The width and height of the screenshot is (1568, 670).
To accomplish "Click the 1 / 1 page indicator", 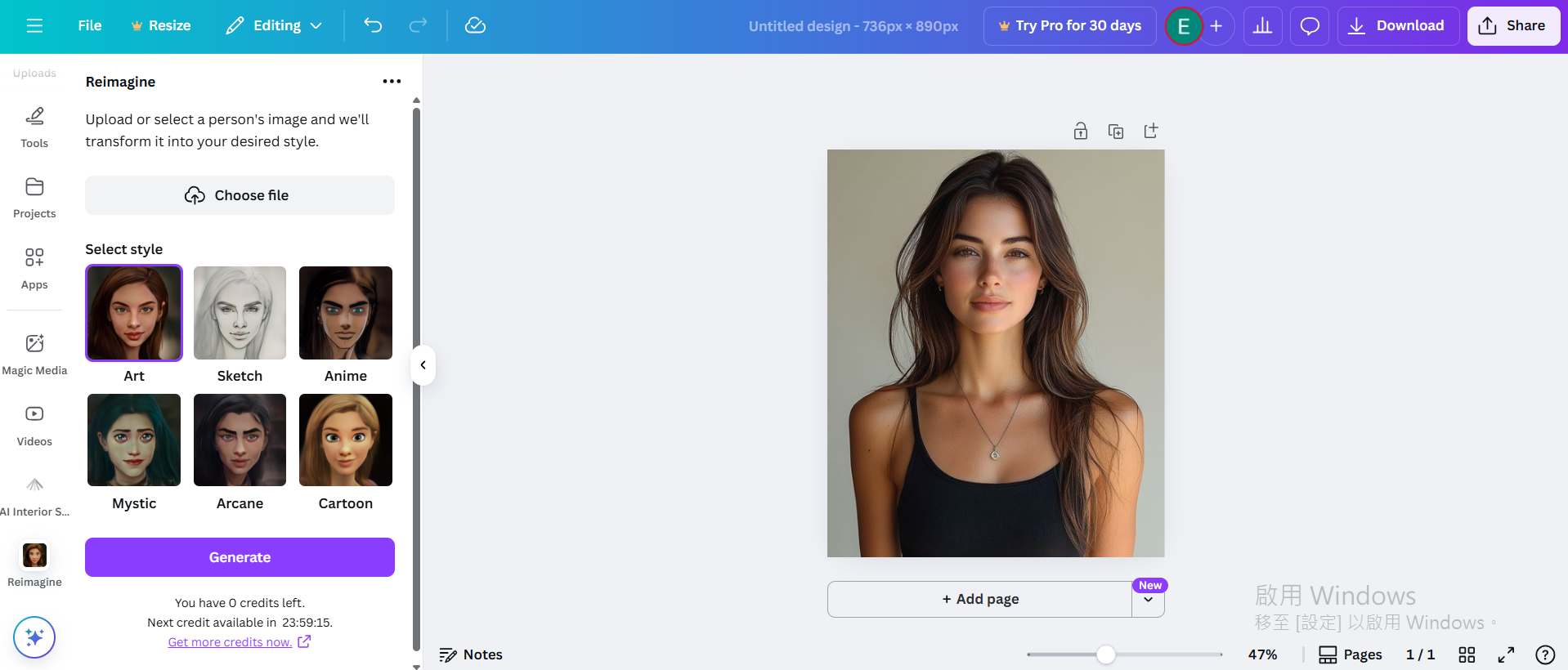I will tap(1420, 654).
